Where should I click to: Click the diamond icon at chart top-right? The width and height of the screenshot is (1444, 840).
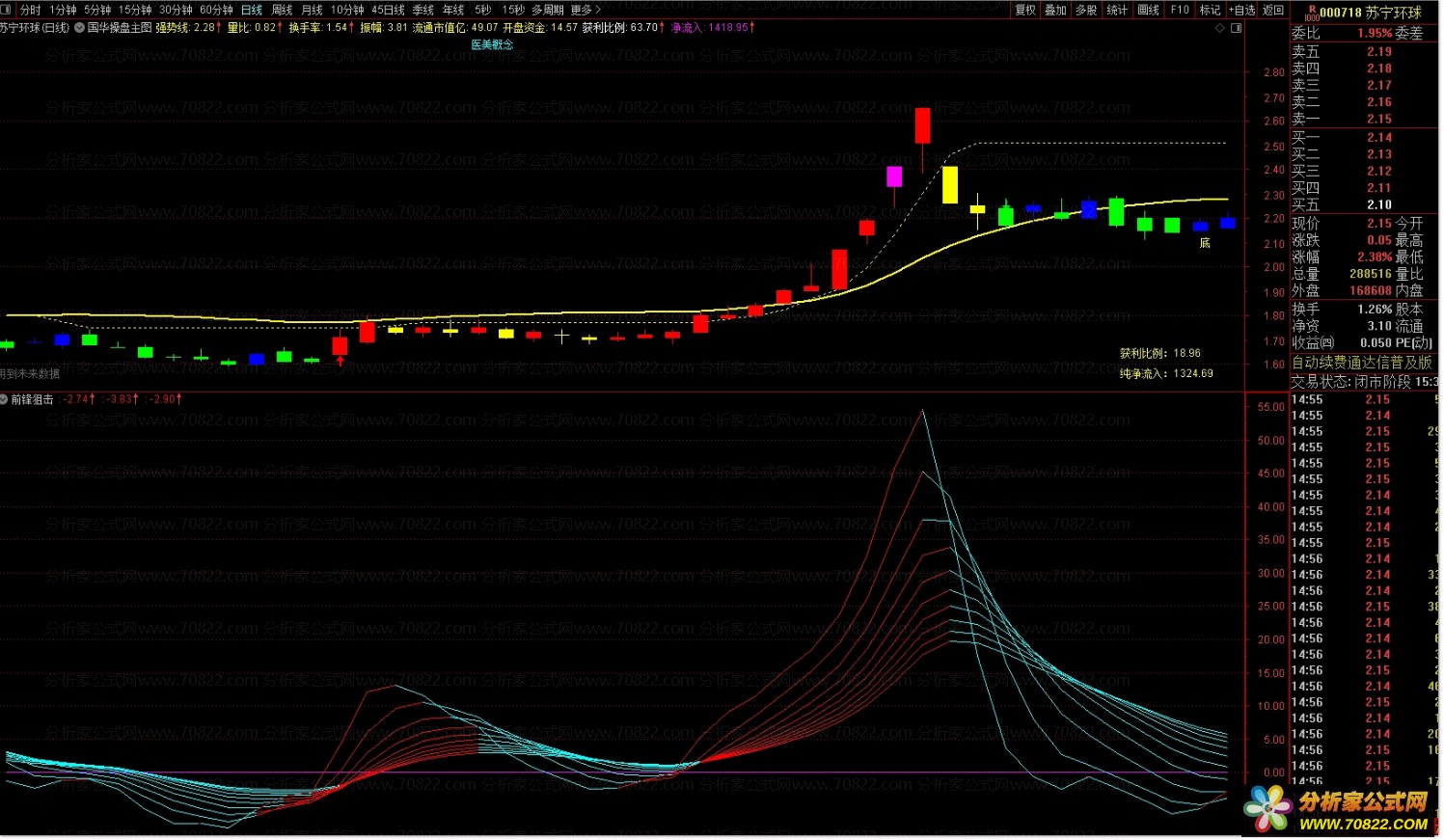(x=1220, y=28)
